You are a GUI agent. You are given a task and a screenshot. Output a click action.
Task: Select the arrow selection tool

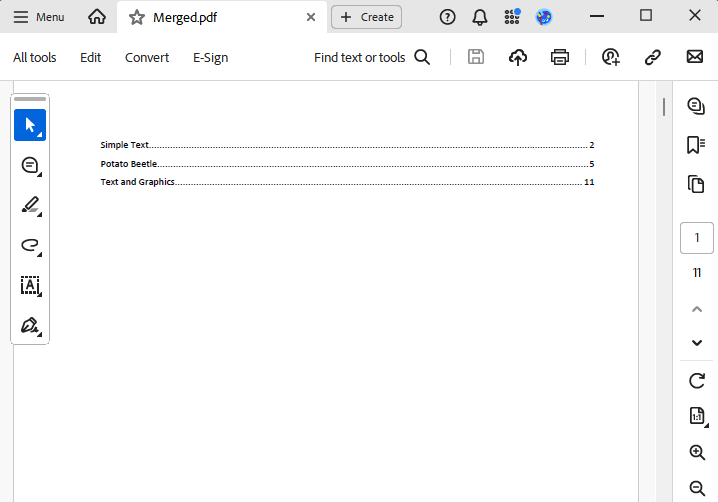(x=30, y=125)
